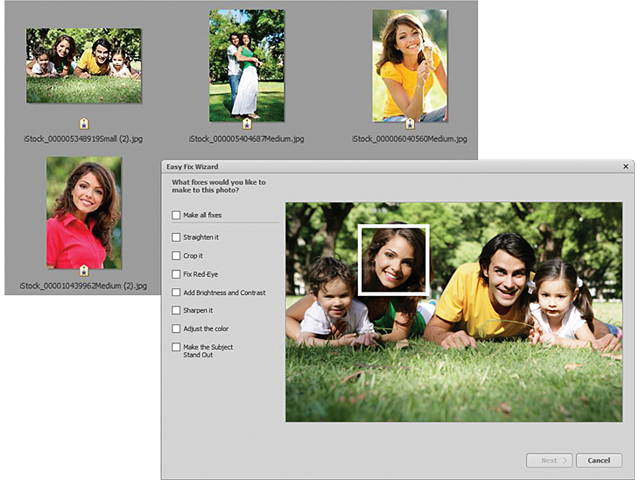Screen dimensions: 640x480
Task: Click filename iStock_000005404687Medium.jpg
Action: tap(246, 139)
